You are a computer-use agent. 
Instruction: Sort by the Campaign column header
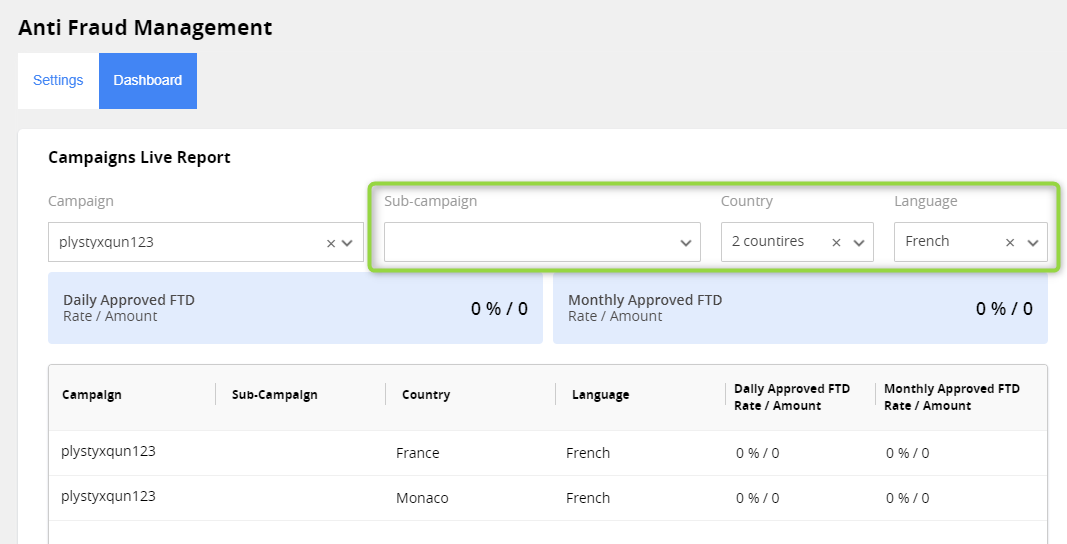click(92, 395)
